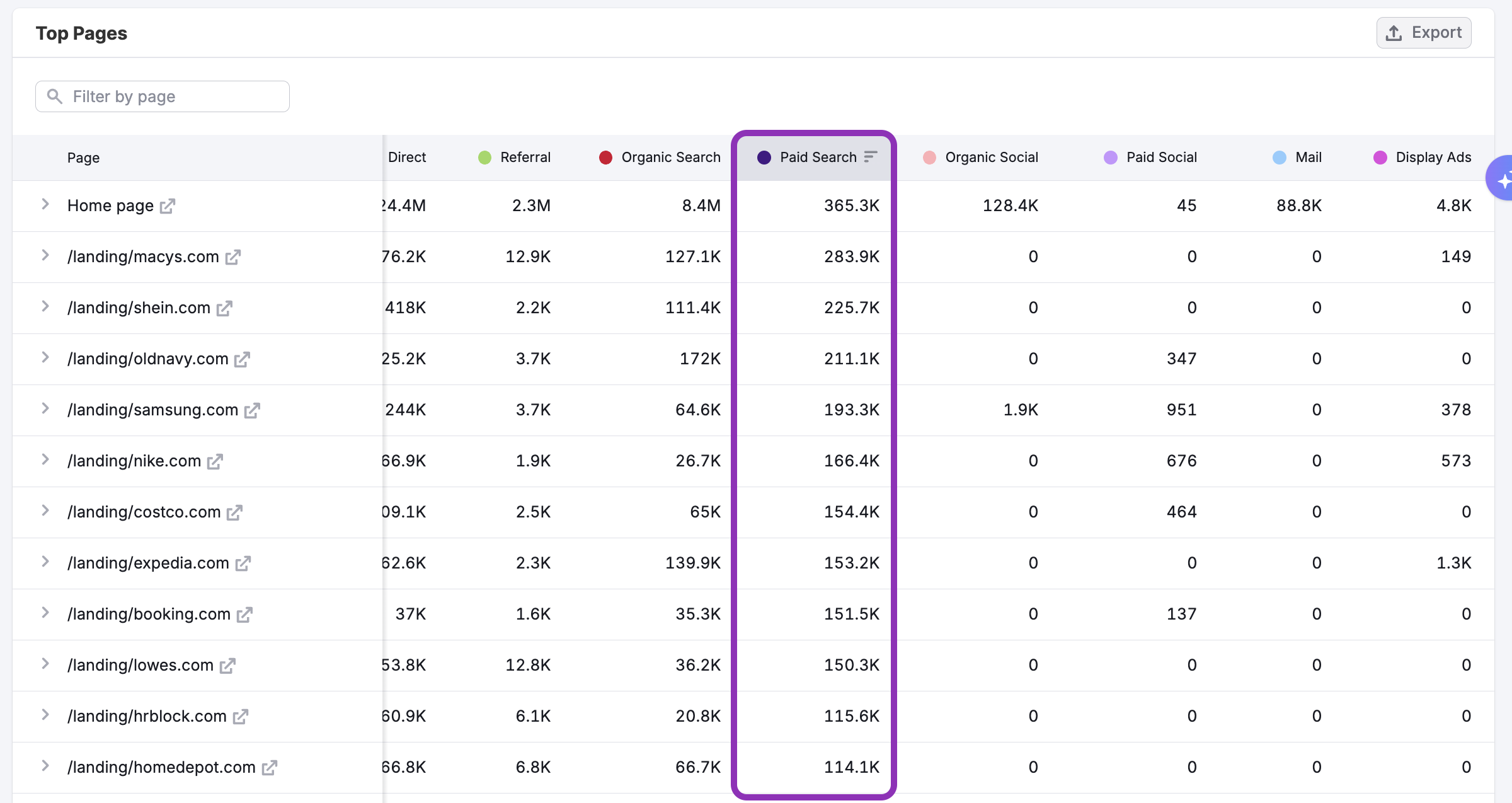Sort table by Organic Search column
The image size is (1512, 803).
pyautogui.click(x=670, y=158)
